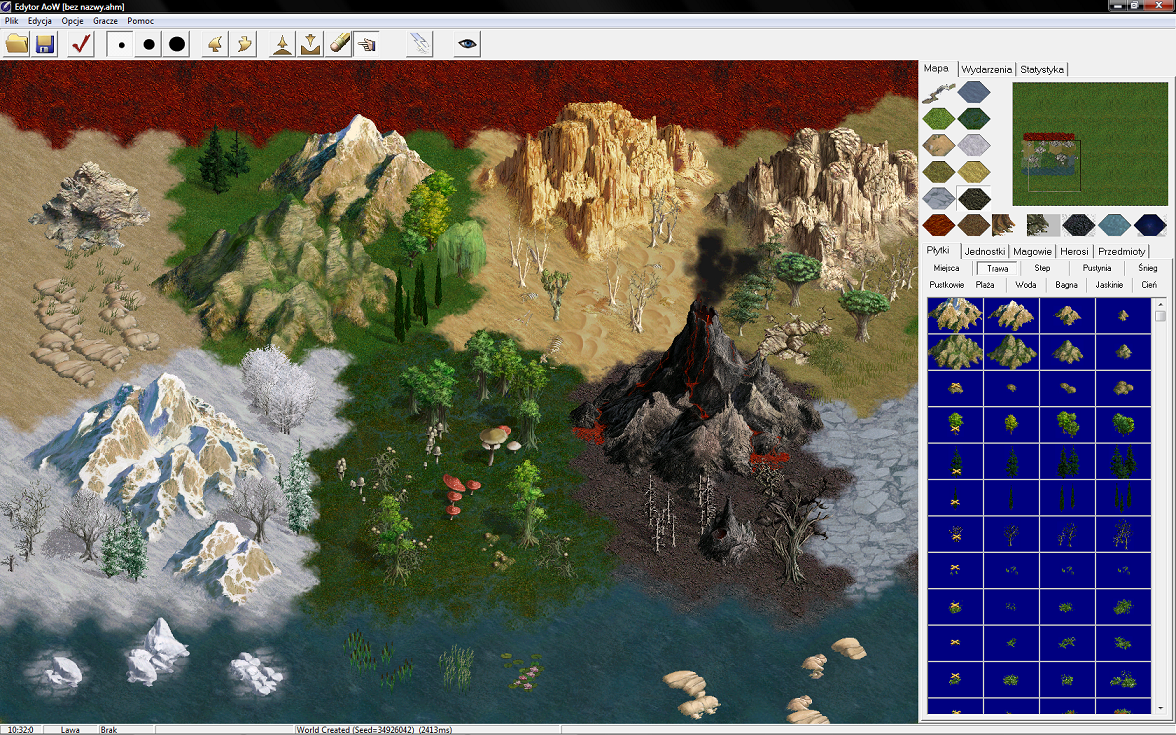Save the map using the floppy disk icon
This screenshot has height=735, width=1176.
point(45,44)
